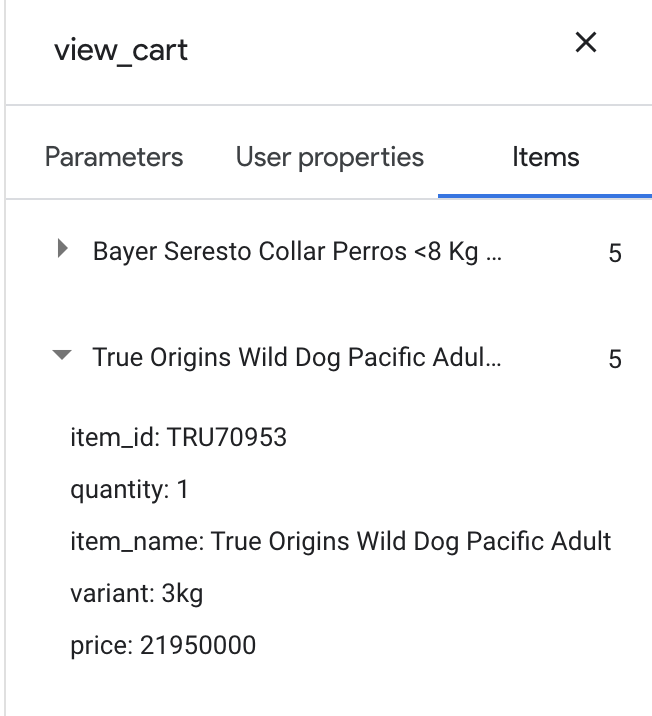Viewport: 652px width, 716px height.
Task: Expand the Bayer Seresto Collar item arrow
Action: (63, 249)
